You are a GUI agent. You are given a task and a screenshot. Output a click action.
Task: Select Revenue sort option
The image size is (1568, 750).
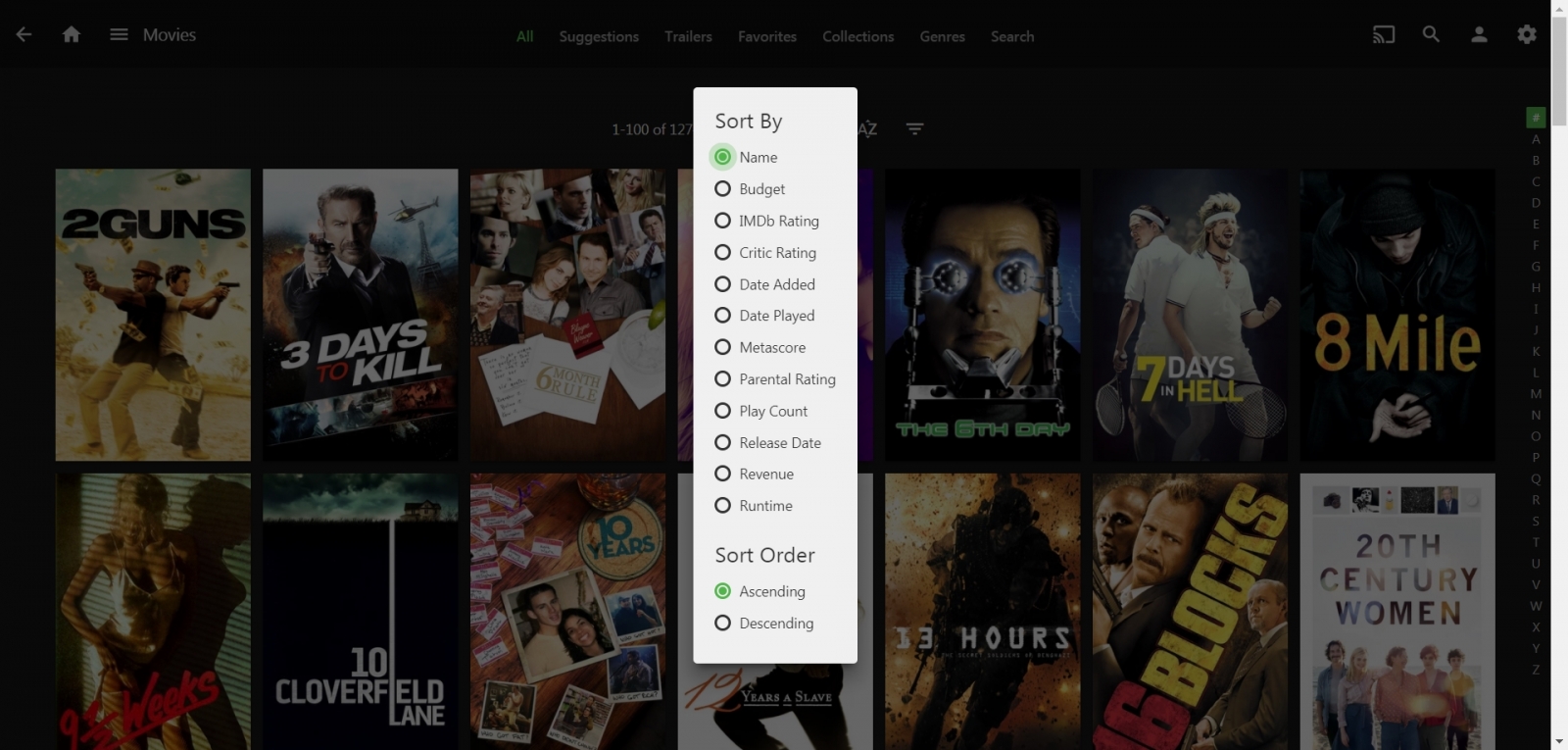click(x=754, y=474)
